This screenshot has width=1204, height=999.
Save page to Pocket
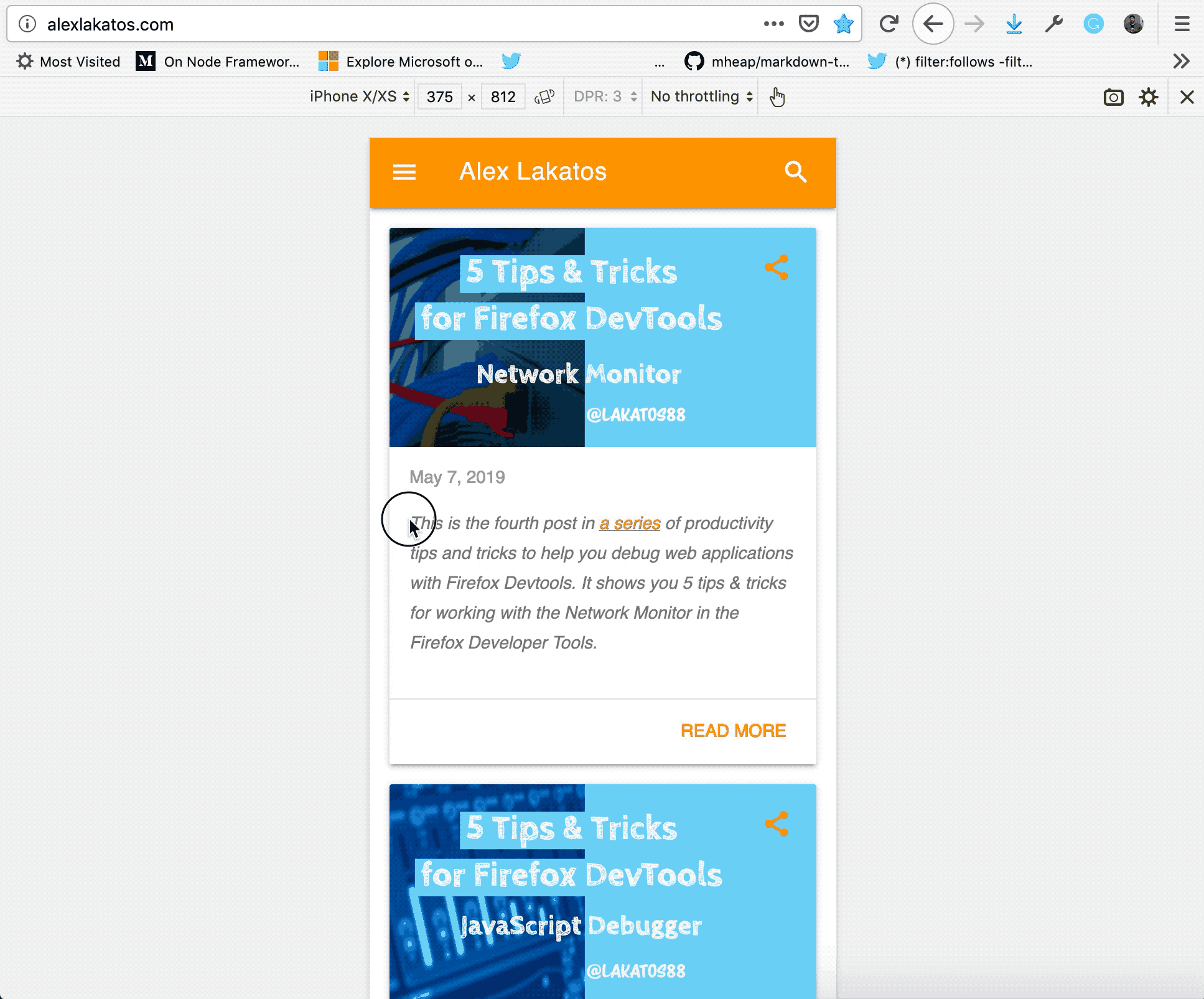tap(808, 24)
